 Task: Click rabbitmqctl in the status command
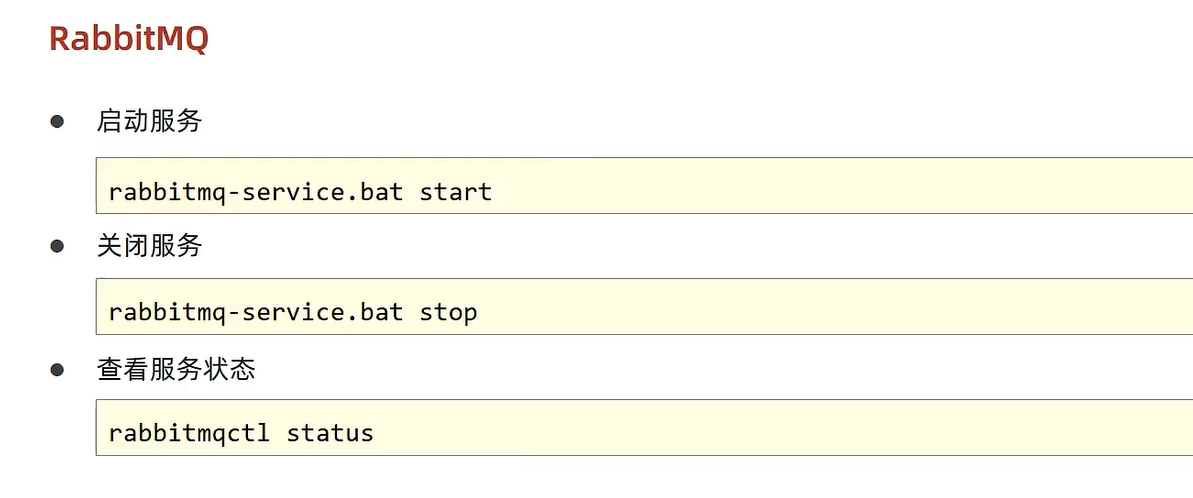click(x=189, y=433)
